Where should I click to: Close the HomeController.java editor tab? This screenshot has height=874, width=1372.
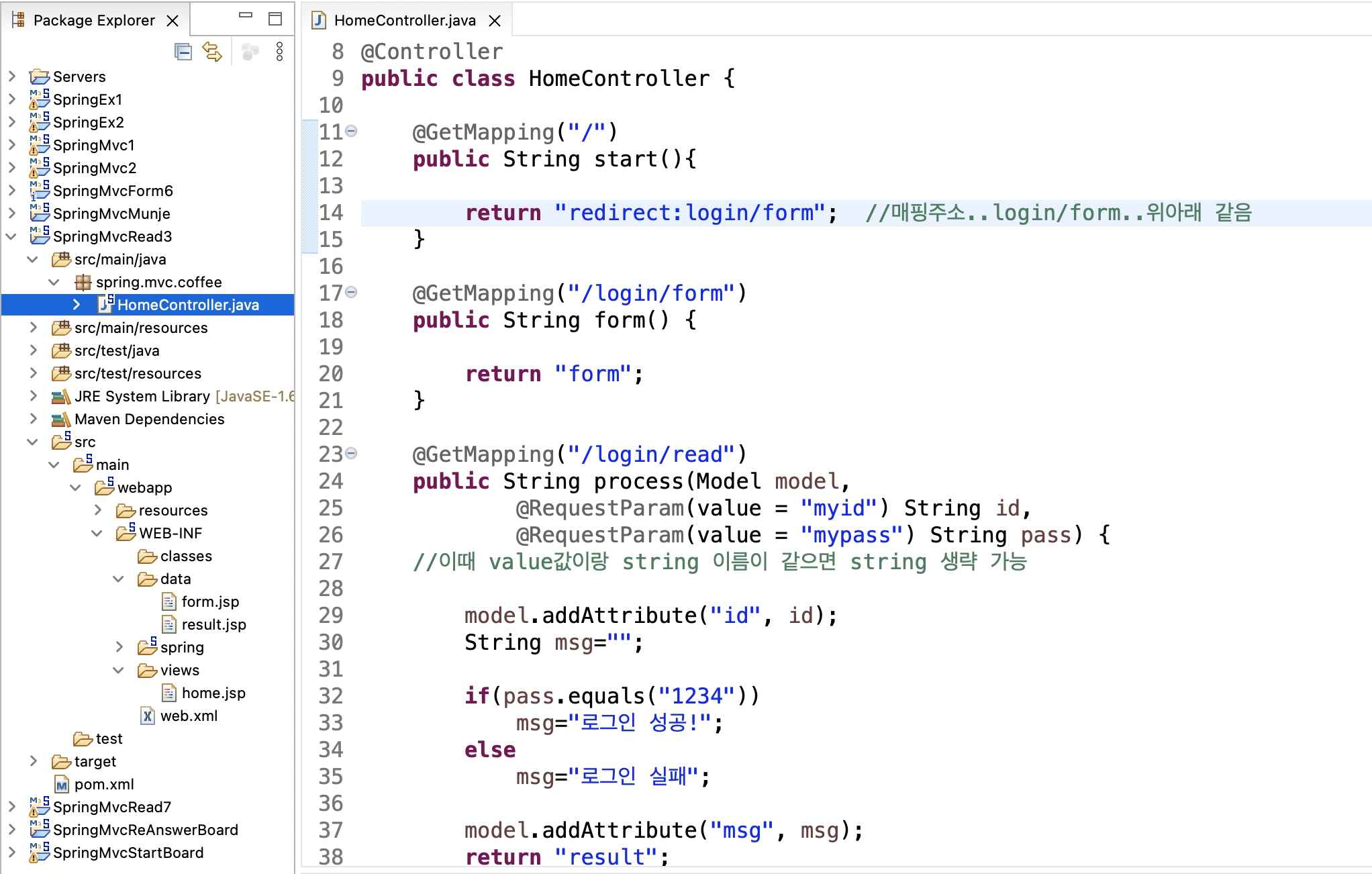tap(495, 21)
